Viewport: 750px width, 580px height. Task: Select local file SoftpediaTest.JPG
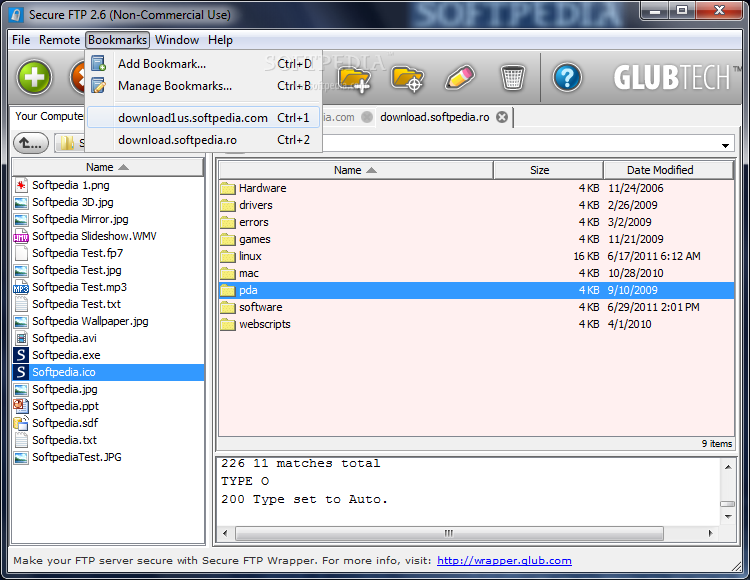click(108, 457)
